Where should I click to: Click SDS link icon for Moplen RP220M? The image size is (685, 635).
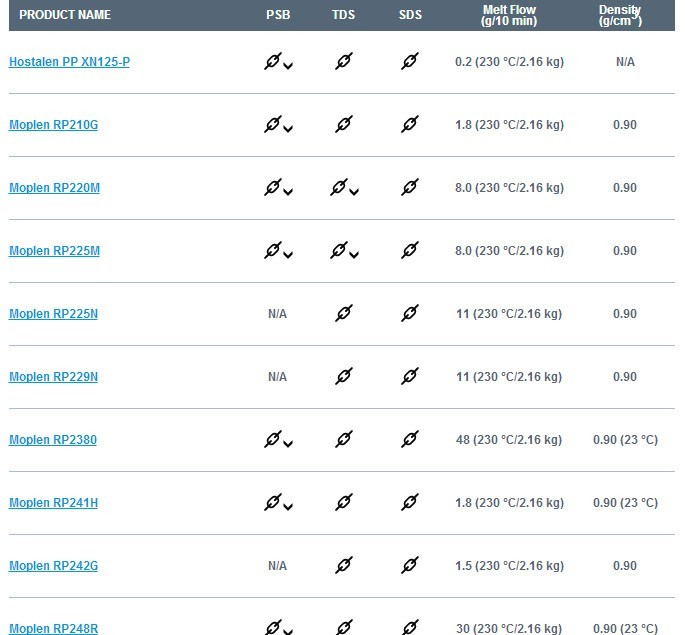[x=410, y=187]
